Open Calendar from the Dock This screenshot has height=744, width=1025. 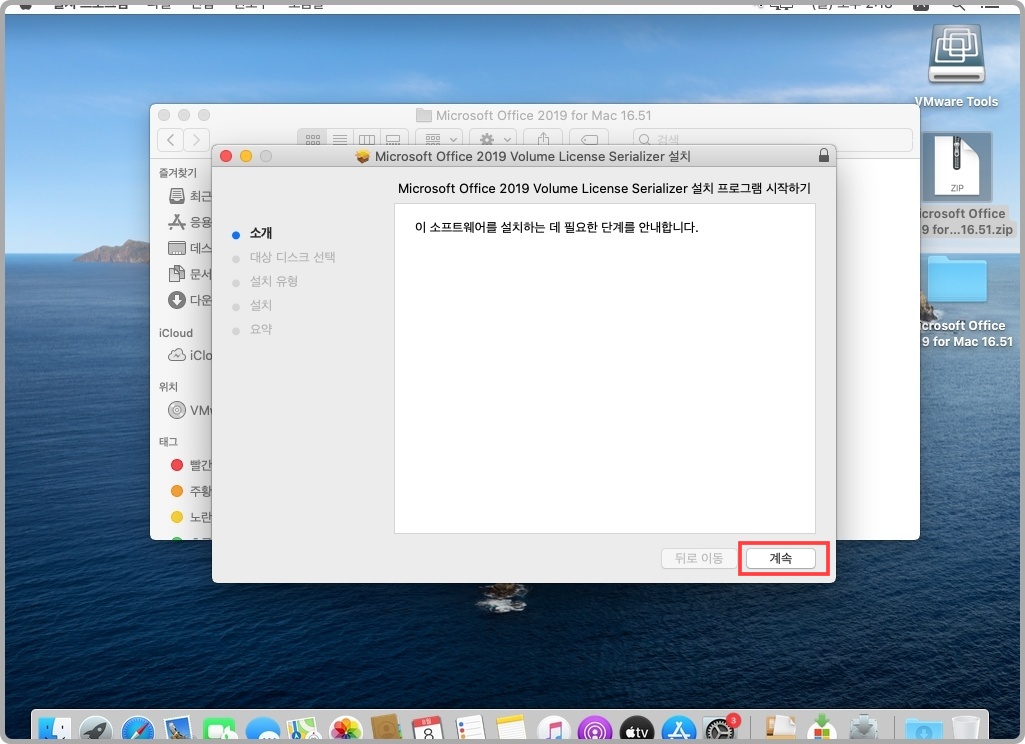coord(428,729)
